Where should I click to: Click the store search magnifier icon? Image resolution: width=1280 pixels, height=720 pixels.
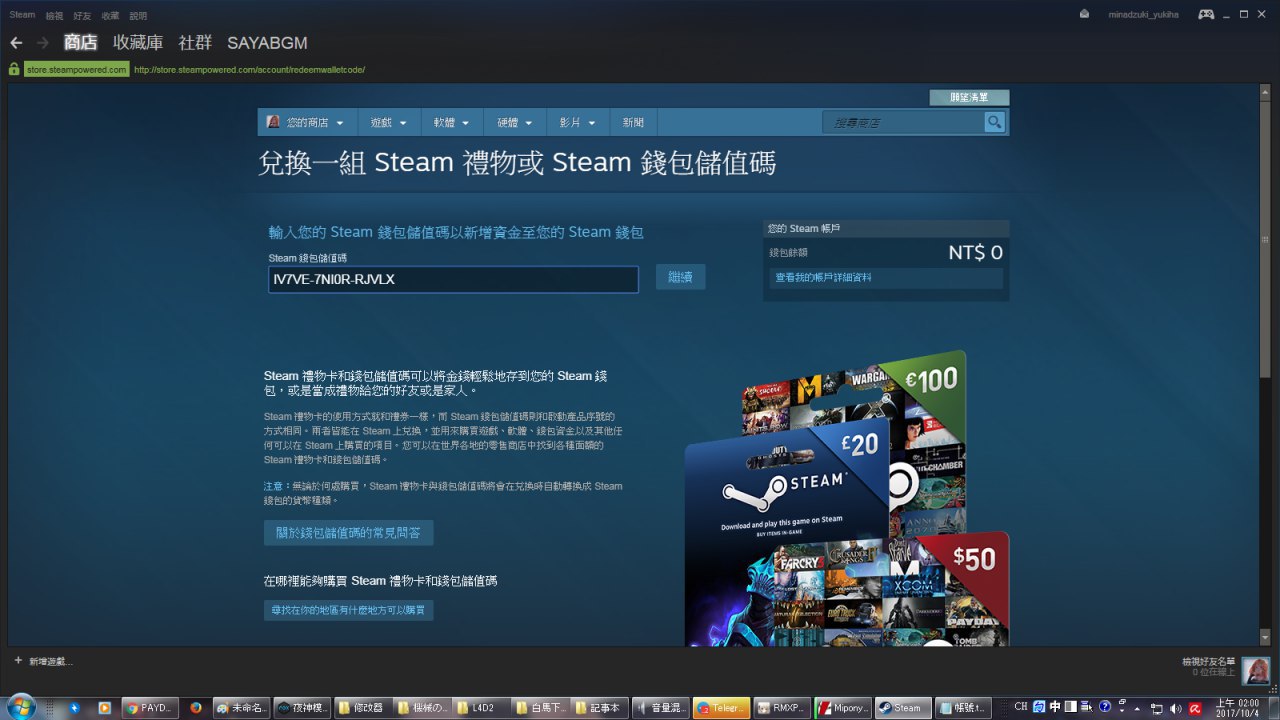click(x=994, y=122)
